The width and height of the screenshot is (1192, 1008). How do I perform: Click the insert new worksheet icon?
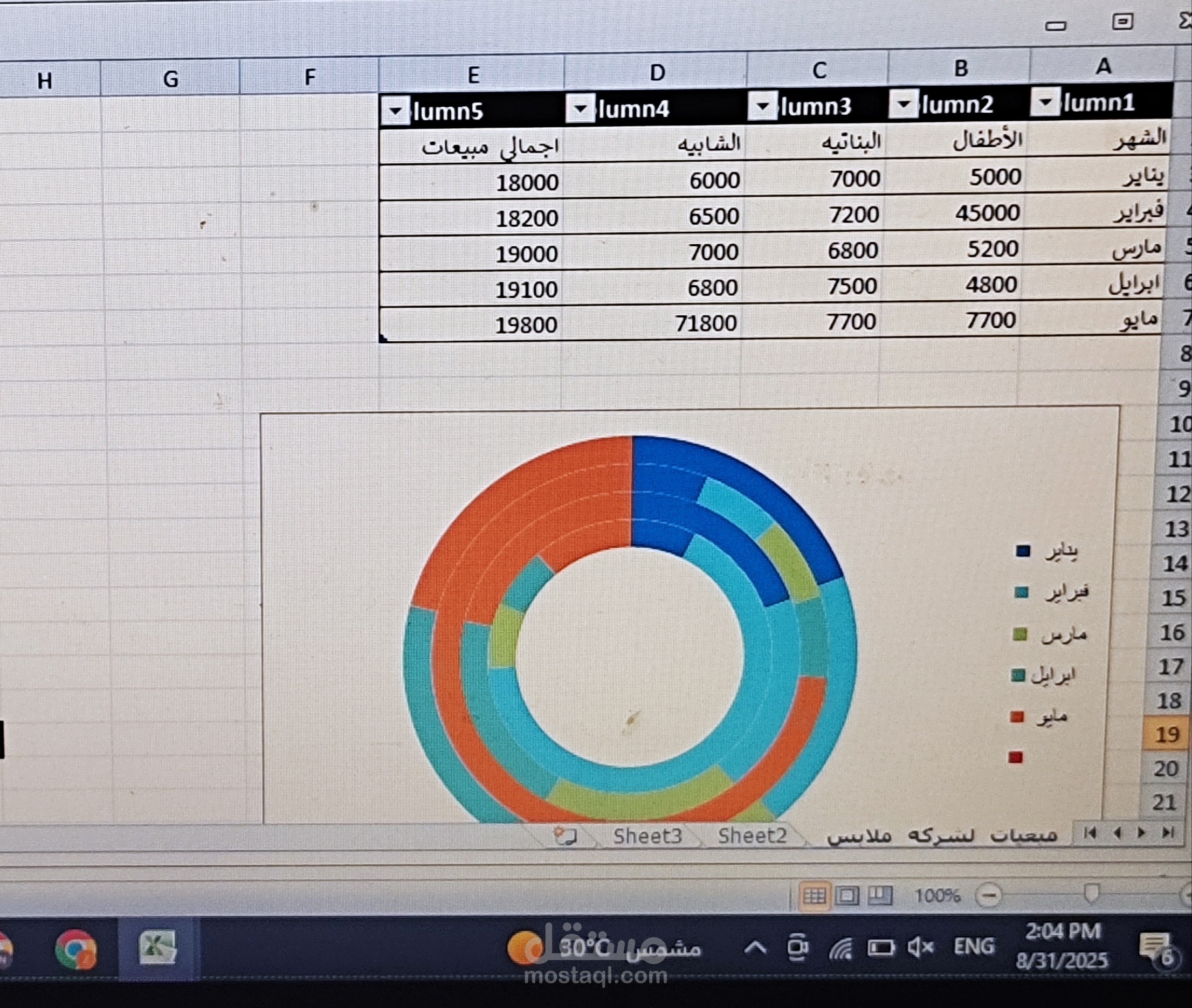566,837
